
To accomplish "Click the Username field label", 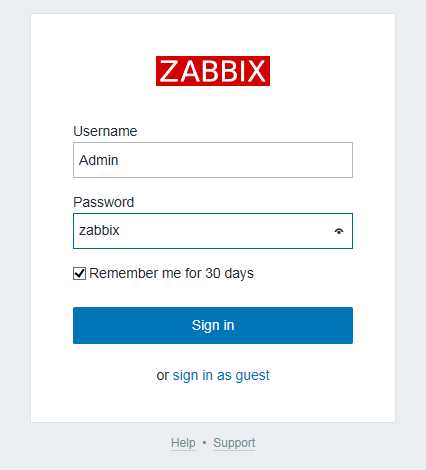I will coord(105,131).
